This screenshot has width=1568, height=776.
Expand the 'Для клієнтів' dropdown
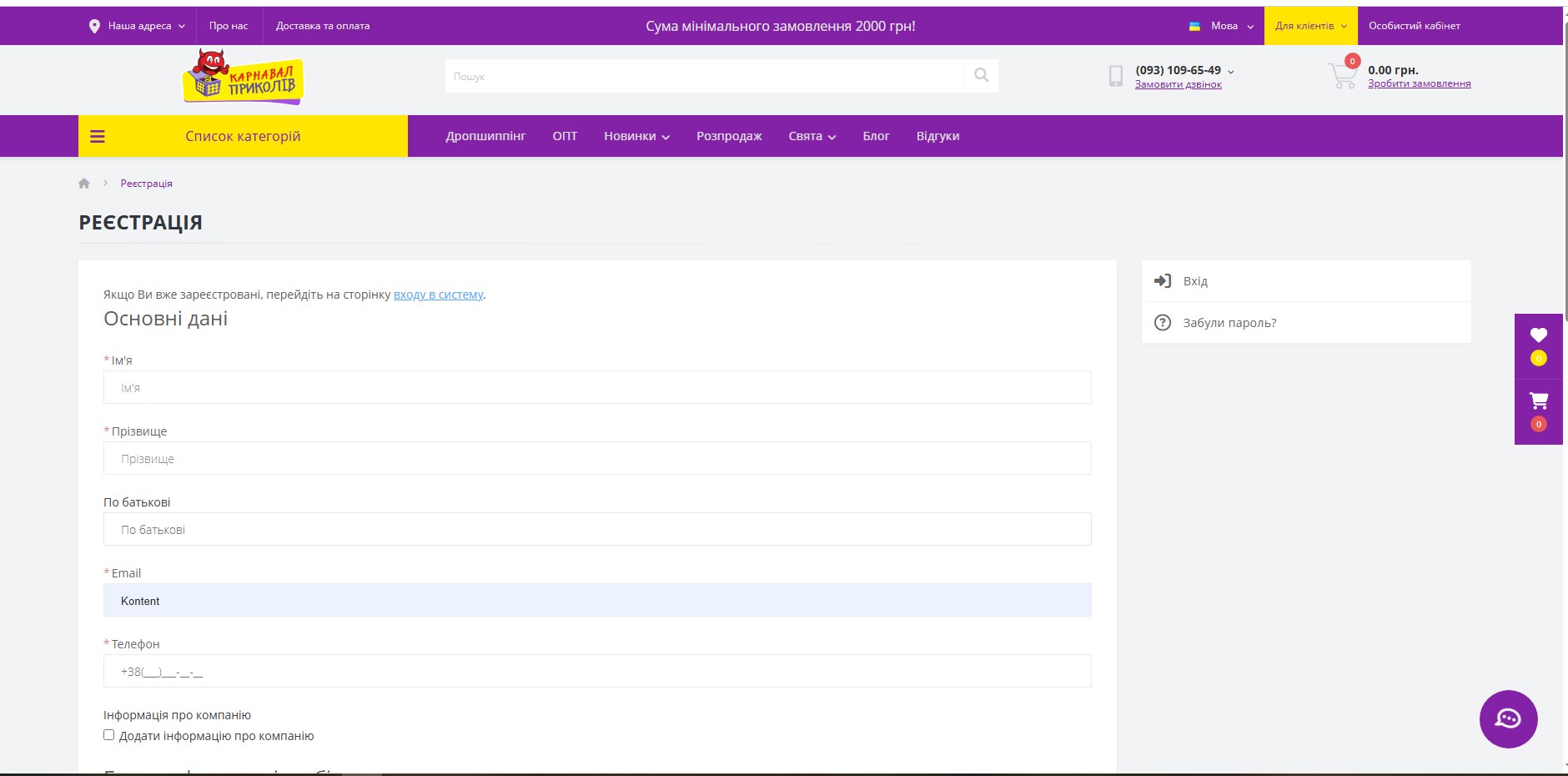1310,26
